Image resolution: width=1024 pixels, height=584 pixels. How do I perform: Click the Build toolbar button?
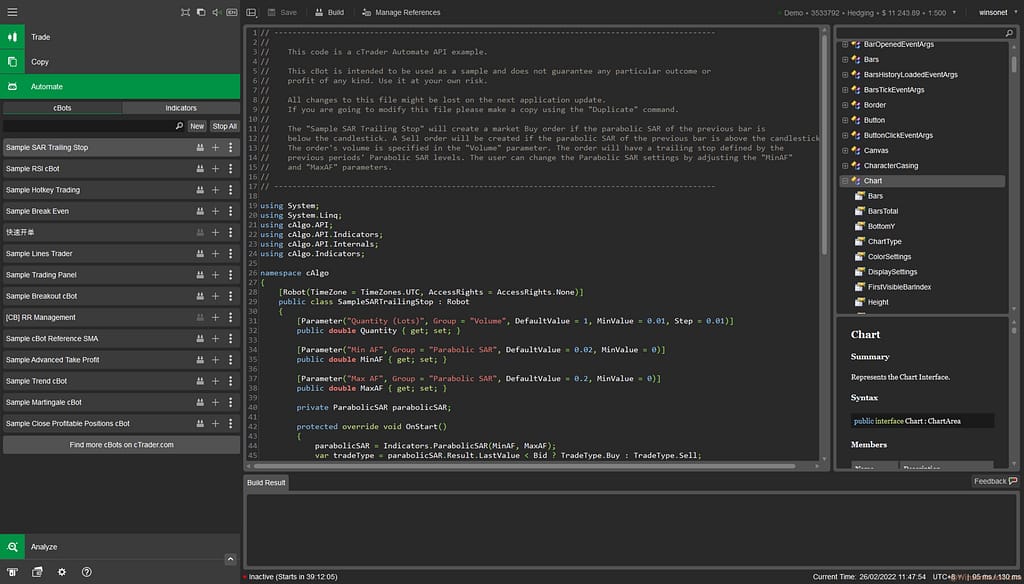pos(329,12)
